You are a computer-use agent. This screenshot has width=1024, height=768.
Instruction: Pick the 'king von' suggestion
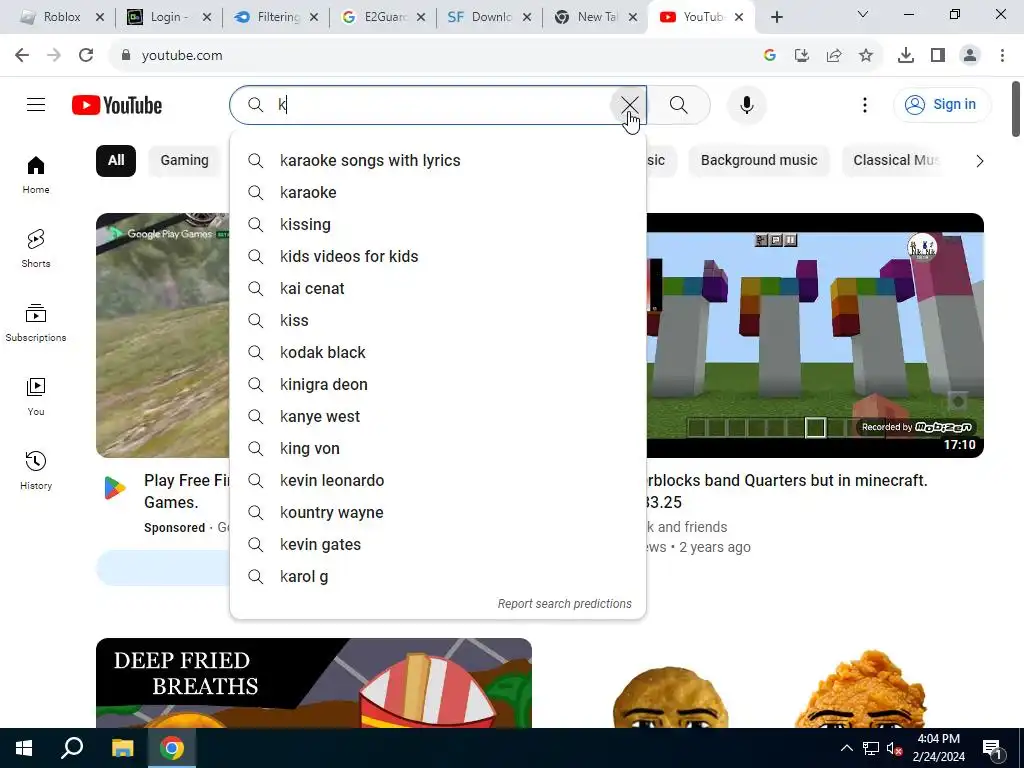point(438,449)
